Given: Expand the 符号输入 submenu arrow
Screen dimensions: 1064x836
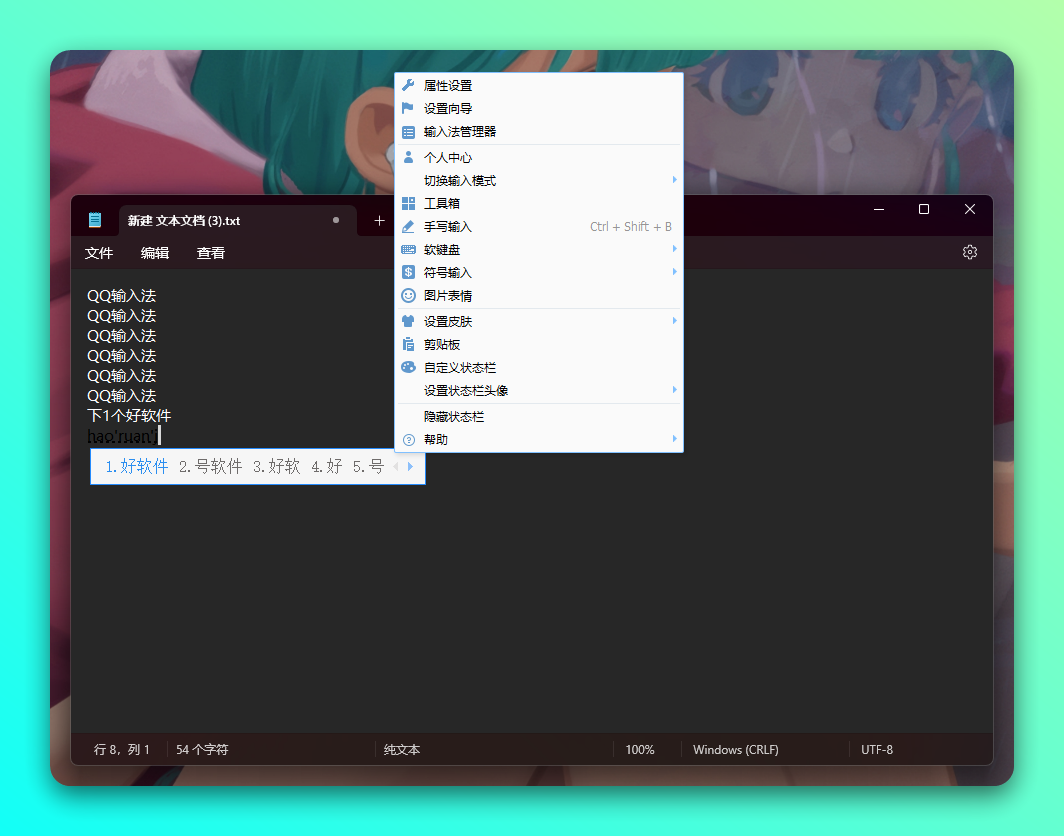Looking at the screenshot, I should 674,272.
